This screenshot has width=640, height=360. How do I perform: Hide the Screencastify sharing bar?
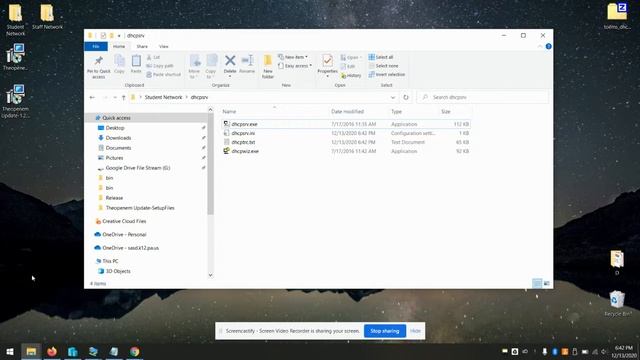pos(415,331)
